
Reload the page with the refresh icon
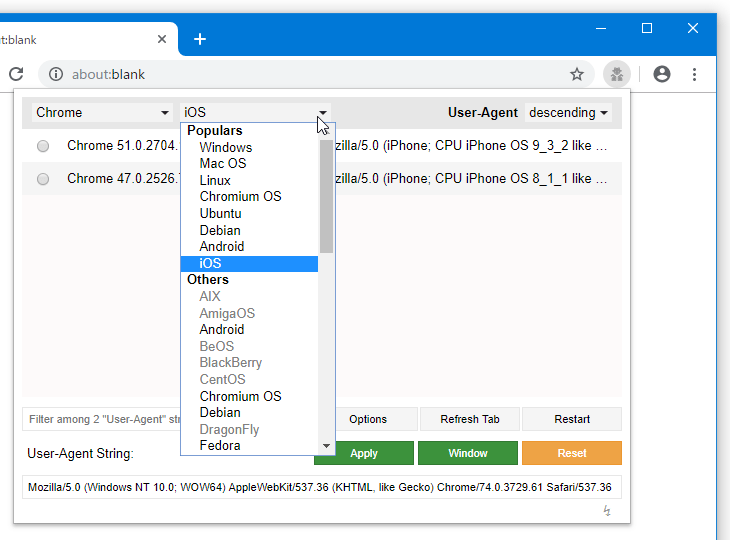pos(16,74)
